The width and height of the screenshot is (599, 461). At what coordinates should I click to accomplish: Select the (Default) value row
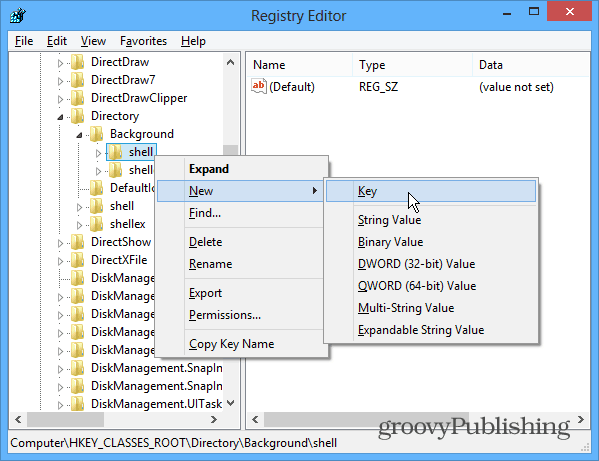tap(418, 87)
